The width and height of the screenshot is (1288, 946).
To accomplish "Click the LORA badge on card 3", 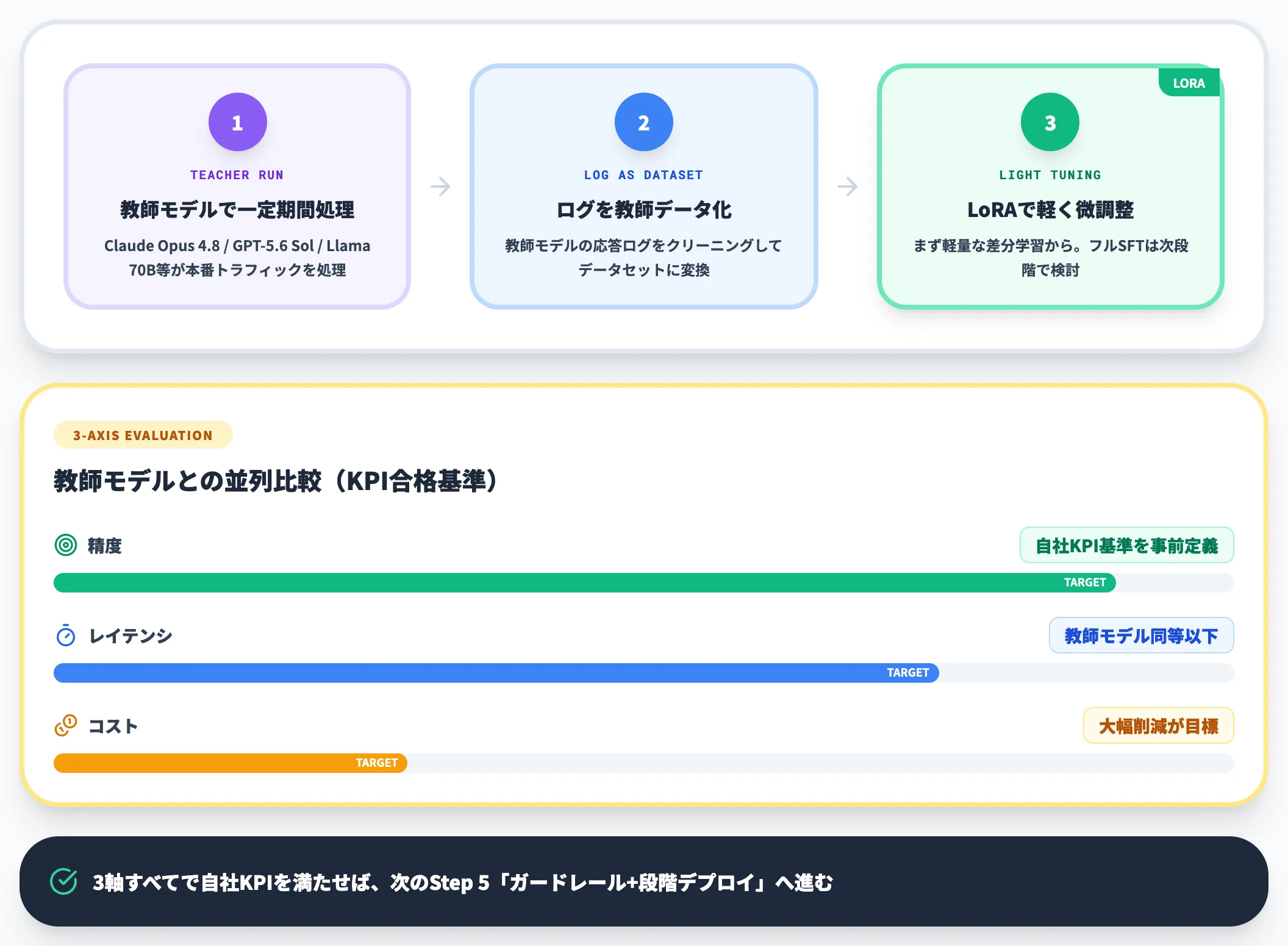I will [x=1189, y=83].
